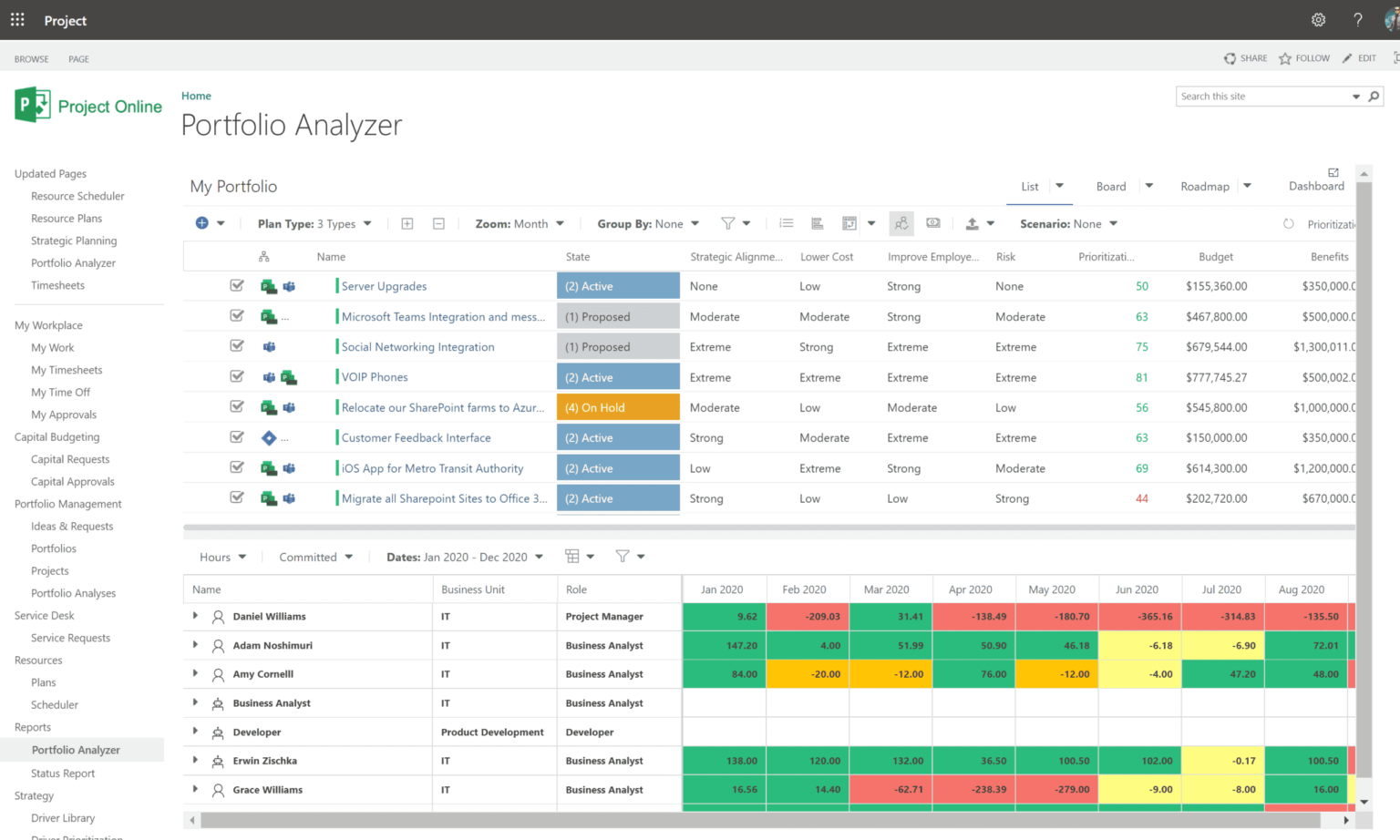1400x840 pixels.
Task: Switch to the Board view tab
Action: point(1111,186)
